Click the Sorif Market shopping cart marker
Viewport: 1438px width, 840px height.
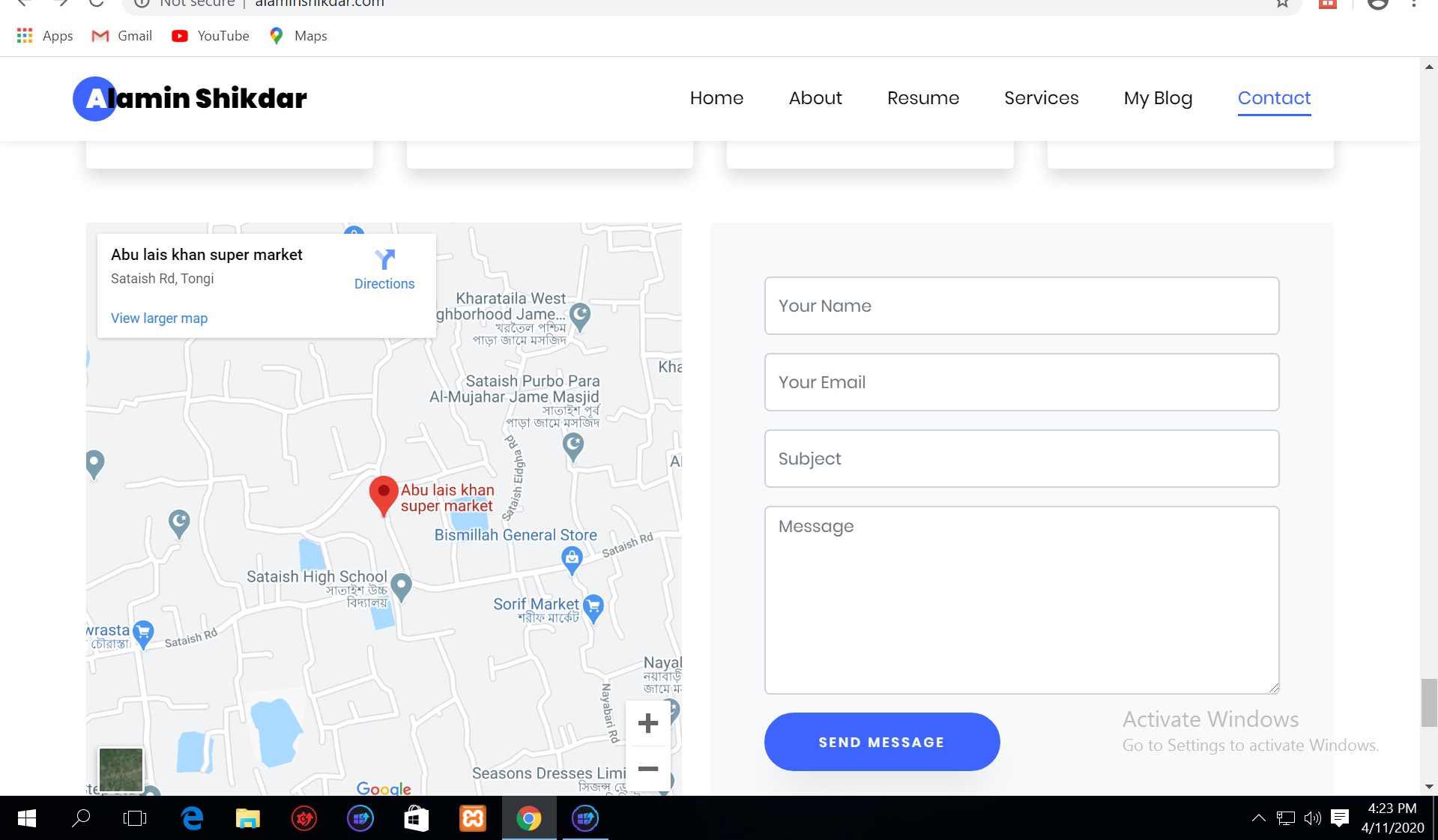(593, 607)
